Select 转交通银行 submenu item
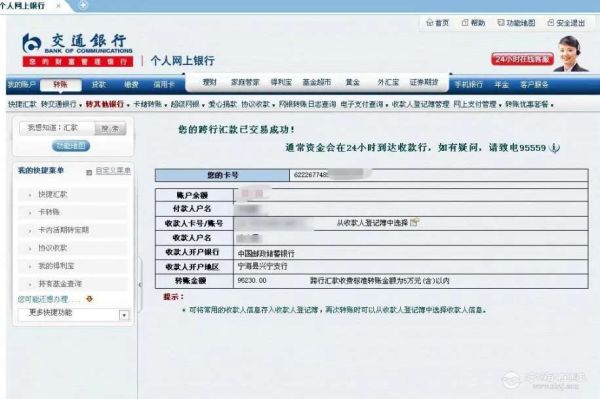Screen dimensions: 600x399 (59, 104)
